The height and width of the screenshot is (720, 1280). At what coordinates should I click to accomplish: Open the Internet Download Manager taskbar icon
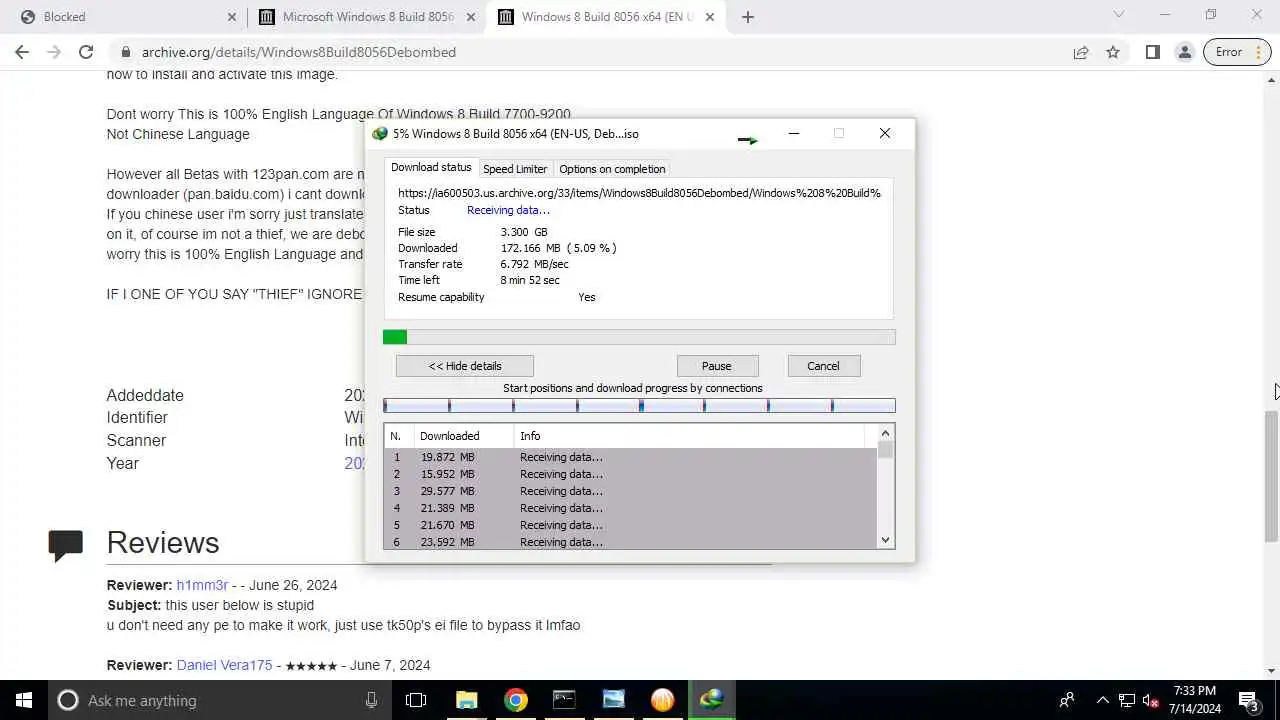tap(712, 700)
